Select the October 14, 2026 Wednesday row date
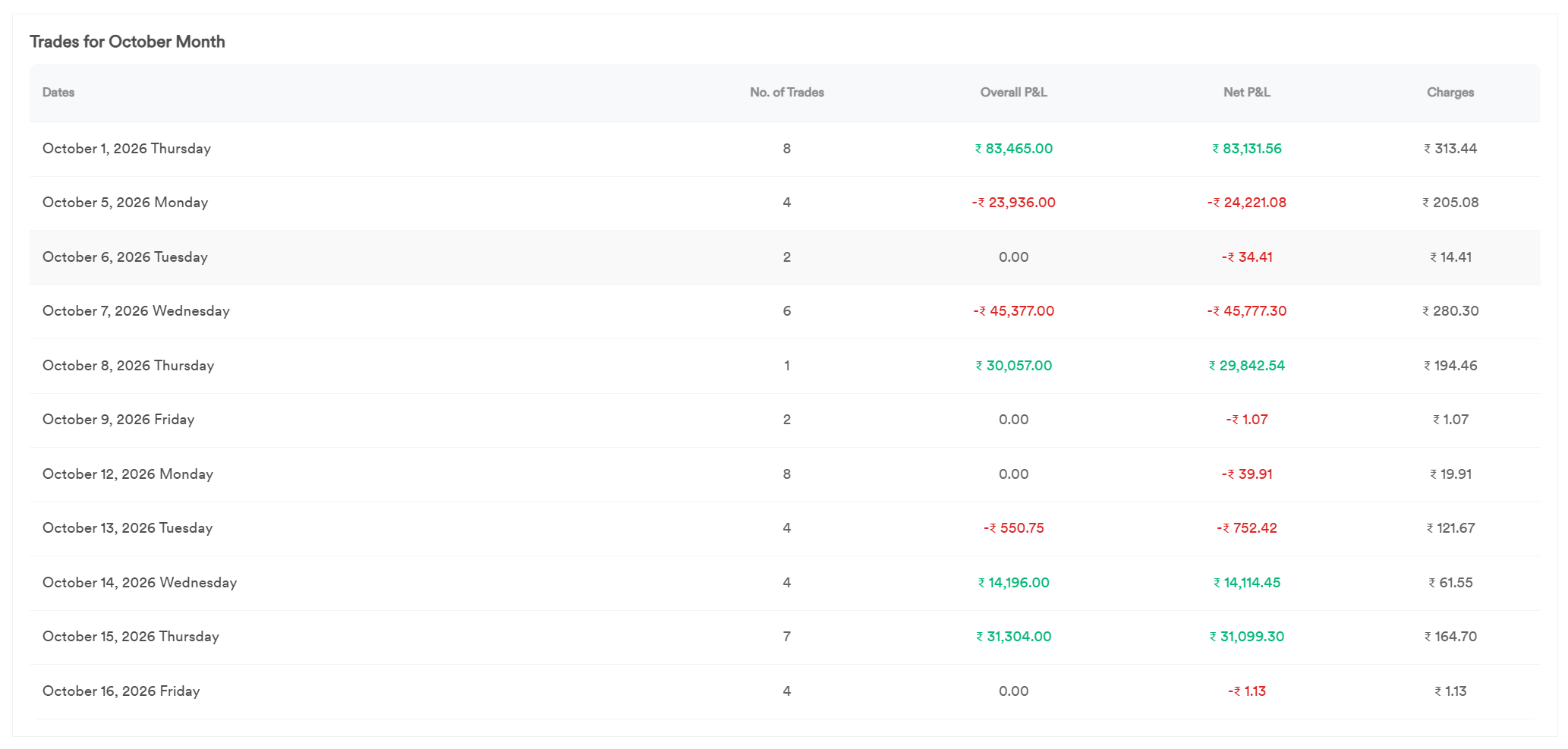The height and width of the screenshot is (749, 1568). point(140,583)
